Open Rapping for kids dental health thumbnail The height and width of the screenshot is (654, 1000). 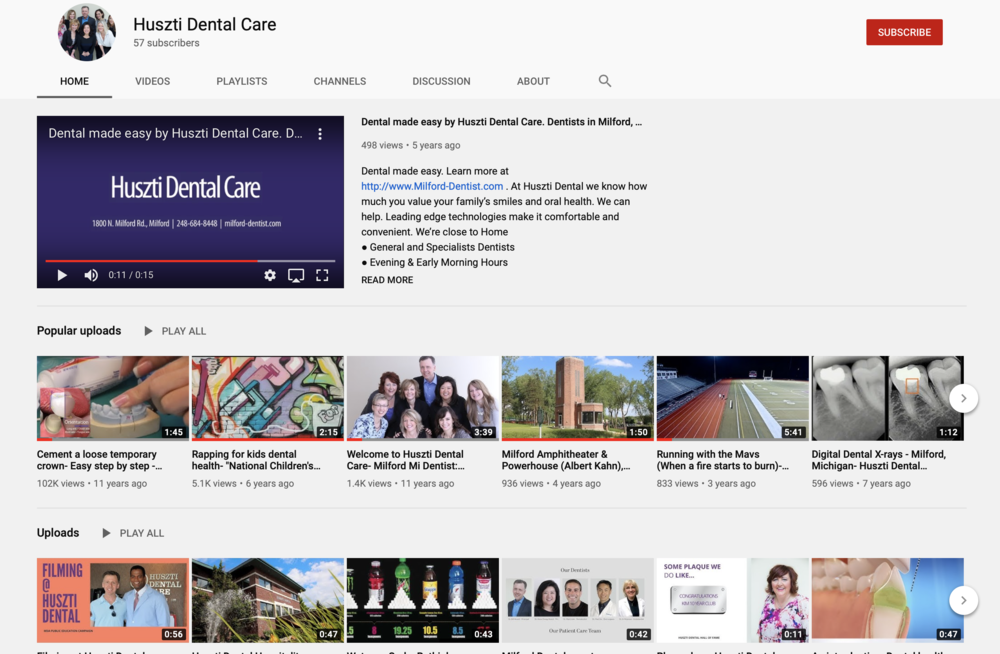268,398
